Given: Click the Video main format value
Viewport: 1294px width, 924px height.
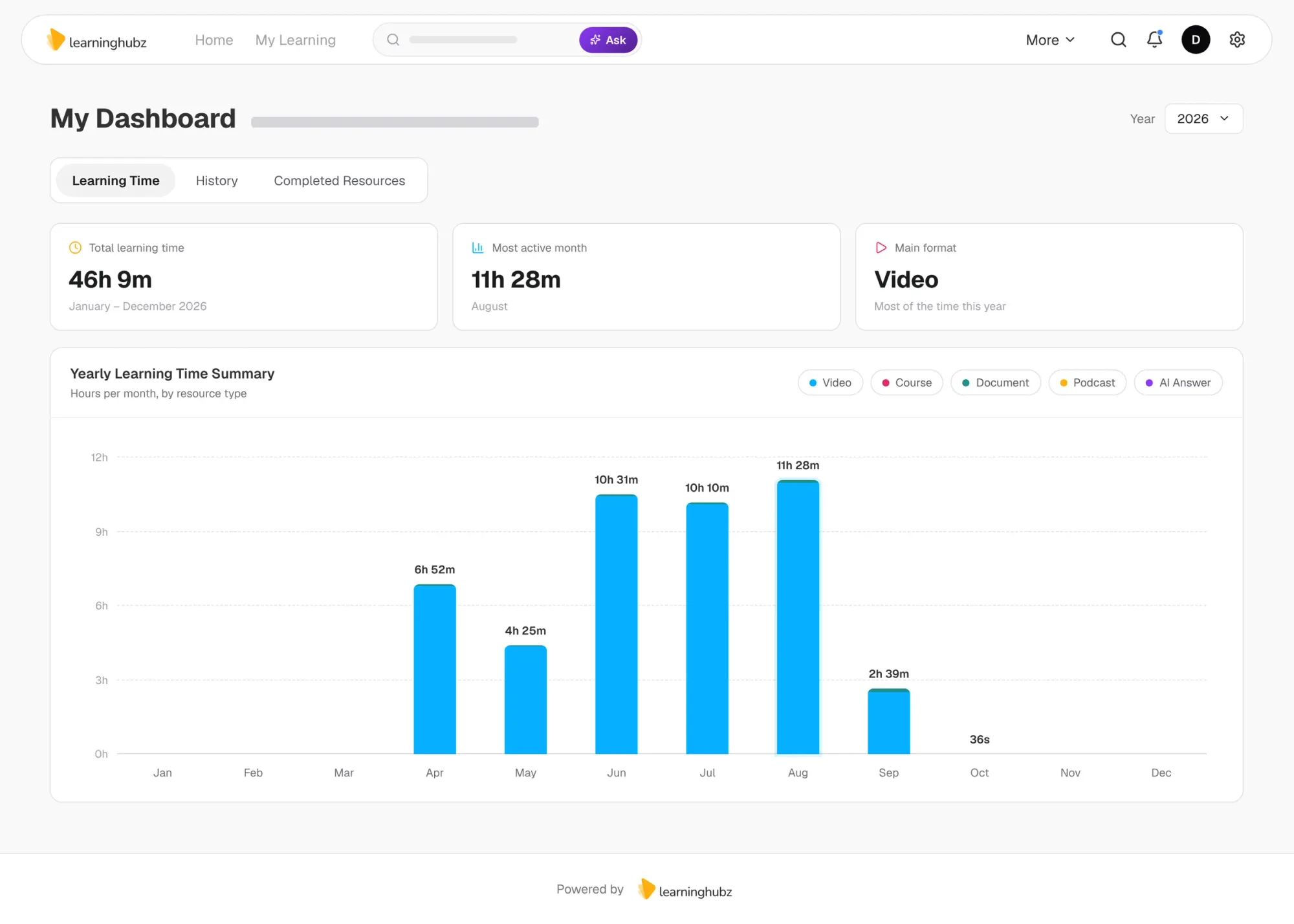Looking at the screenshot, I should [x=906, y=280].
